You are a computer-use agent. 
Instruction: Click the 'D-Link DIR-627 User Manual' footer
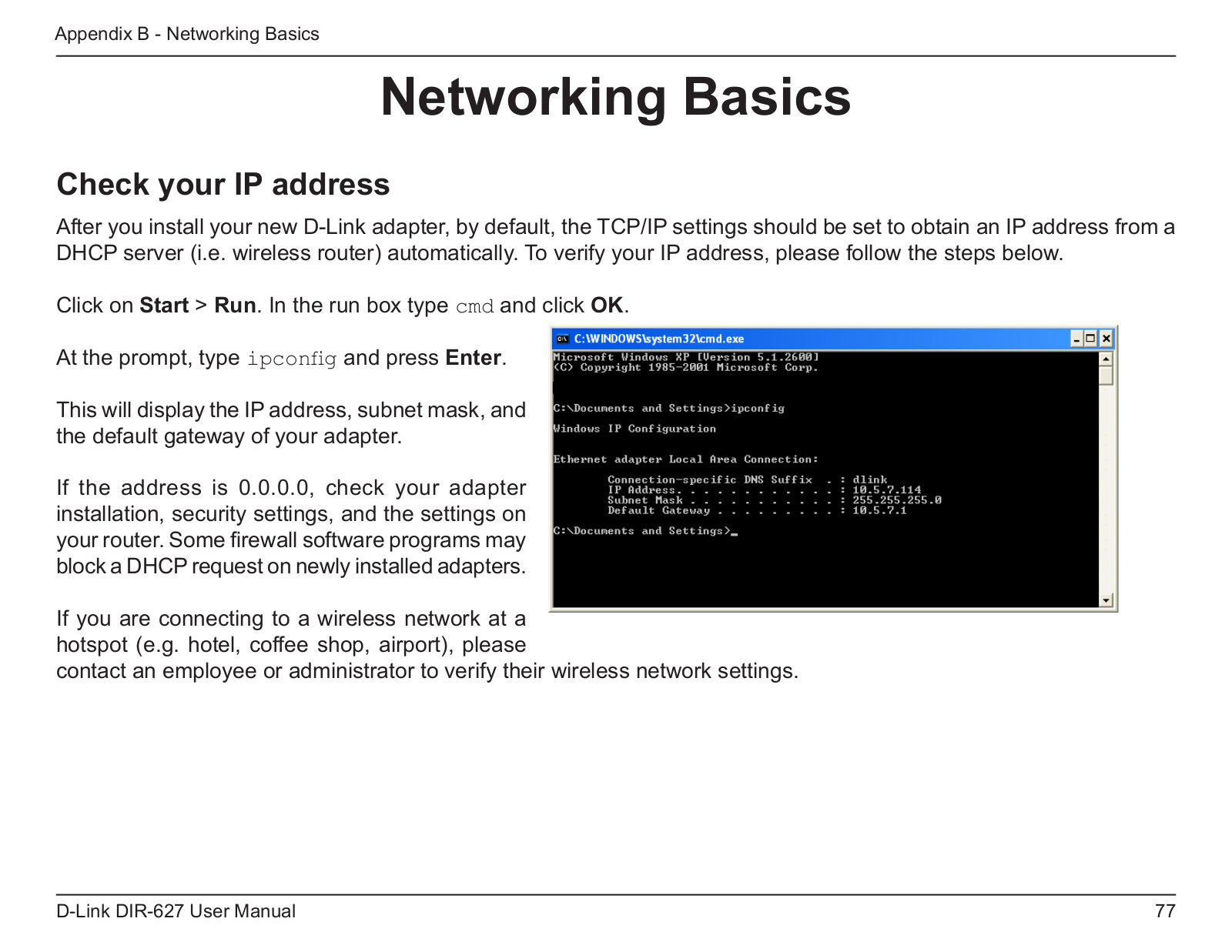(176, 911)
